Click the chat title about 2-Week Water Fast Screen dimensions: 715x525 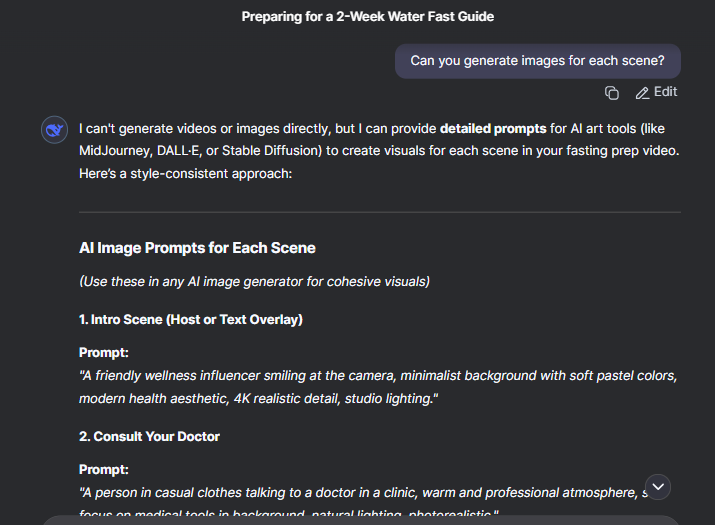(368, 16)
